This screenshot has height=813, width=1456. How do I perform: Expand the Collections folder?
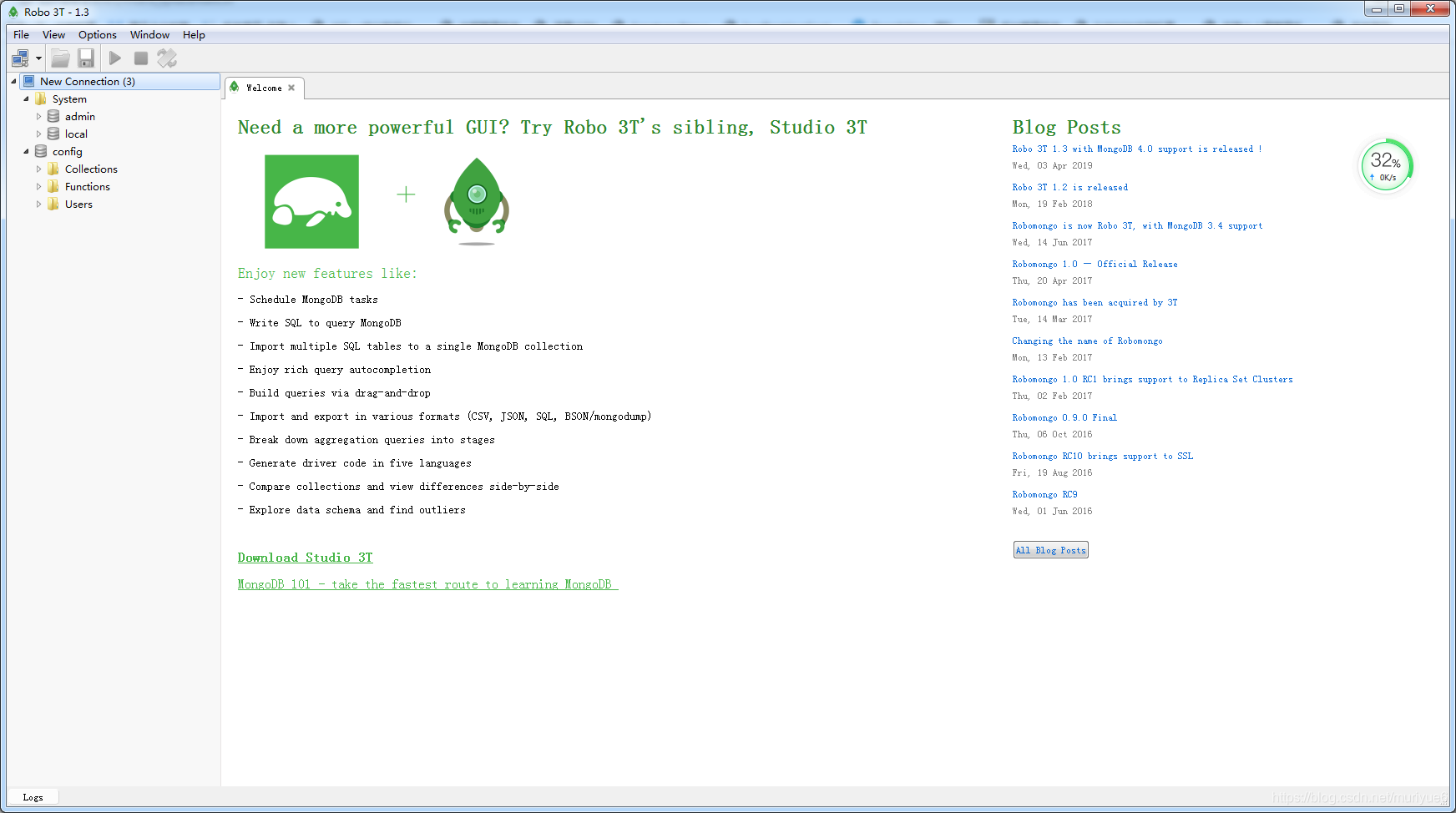[38, 169]
